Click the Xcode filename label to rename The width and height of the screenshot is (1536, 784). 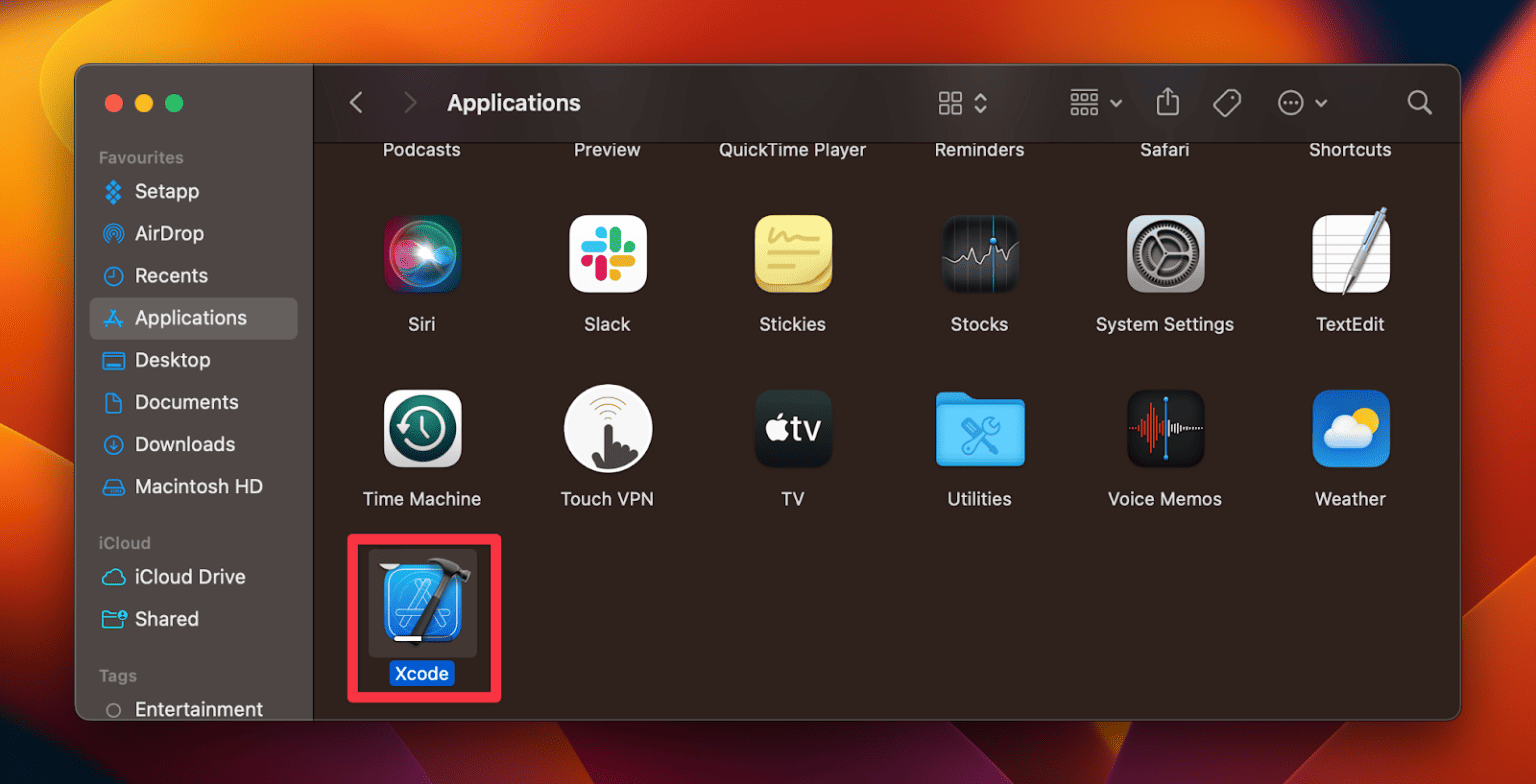pos(423,673)
